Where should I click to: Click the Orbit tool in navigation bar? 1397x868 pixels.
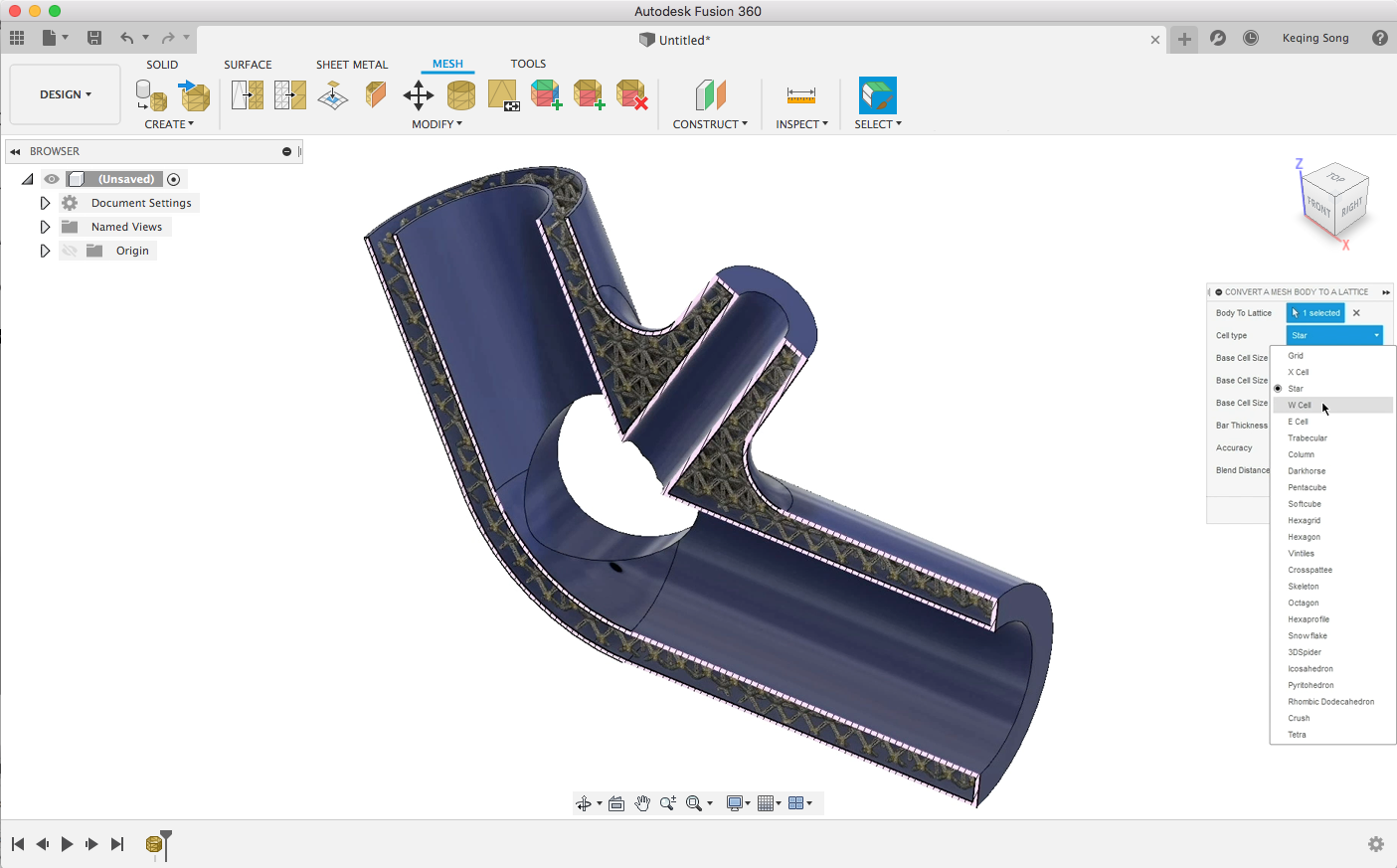(584, 803)
